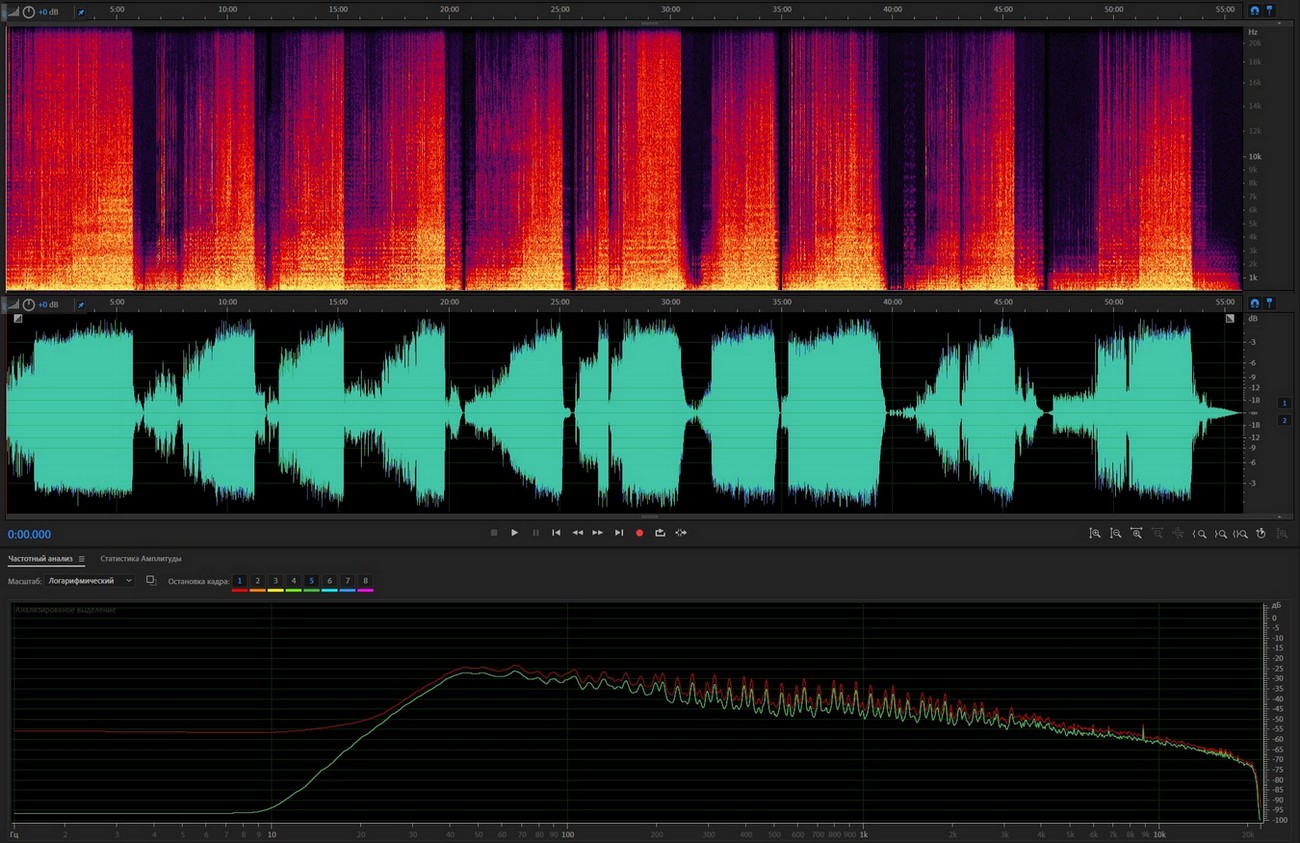
Task: Zoom in amplitude with leftmost zoom icon
Action: (x=1095, y=534)
